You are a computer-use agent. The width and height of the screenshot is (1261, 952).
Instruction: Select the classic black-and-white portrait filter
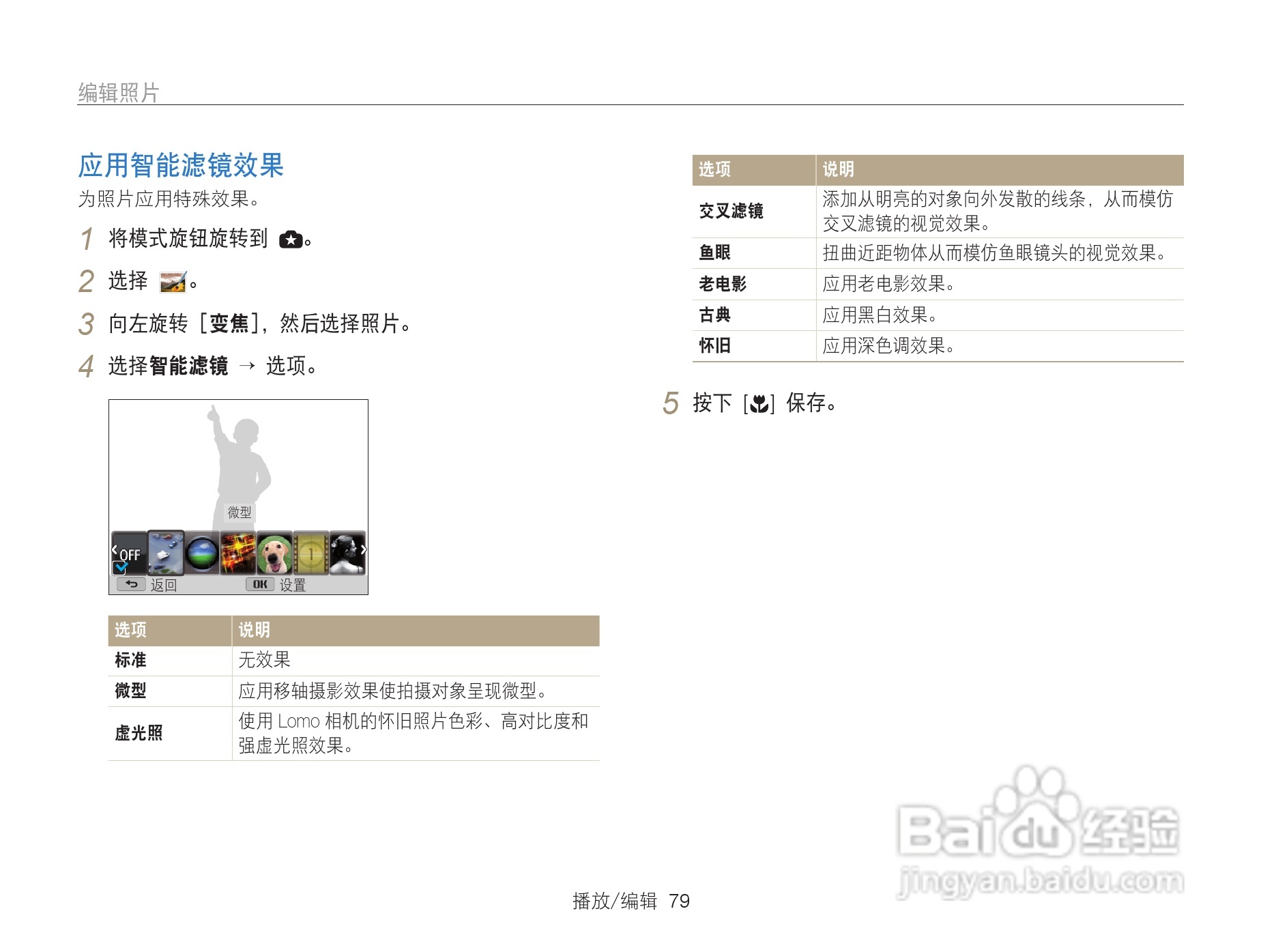click(345, 553)
